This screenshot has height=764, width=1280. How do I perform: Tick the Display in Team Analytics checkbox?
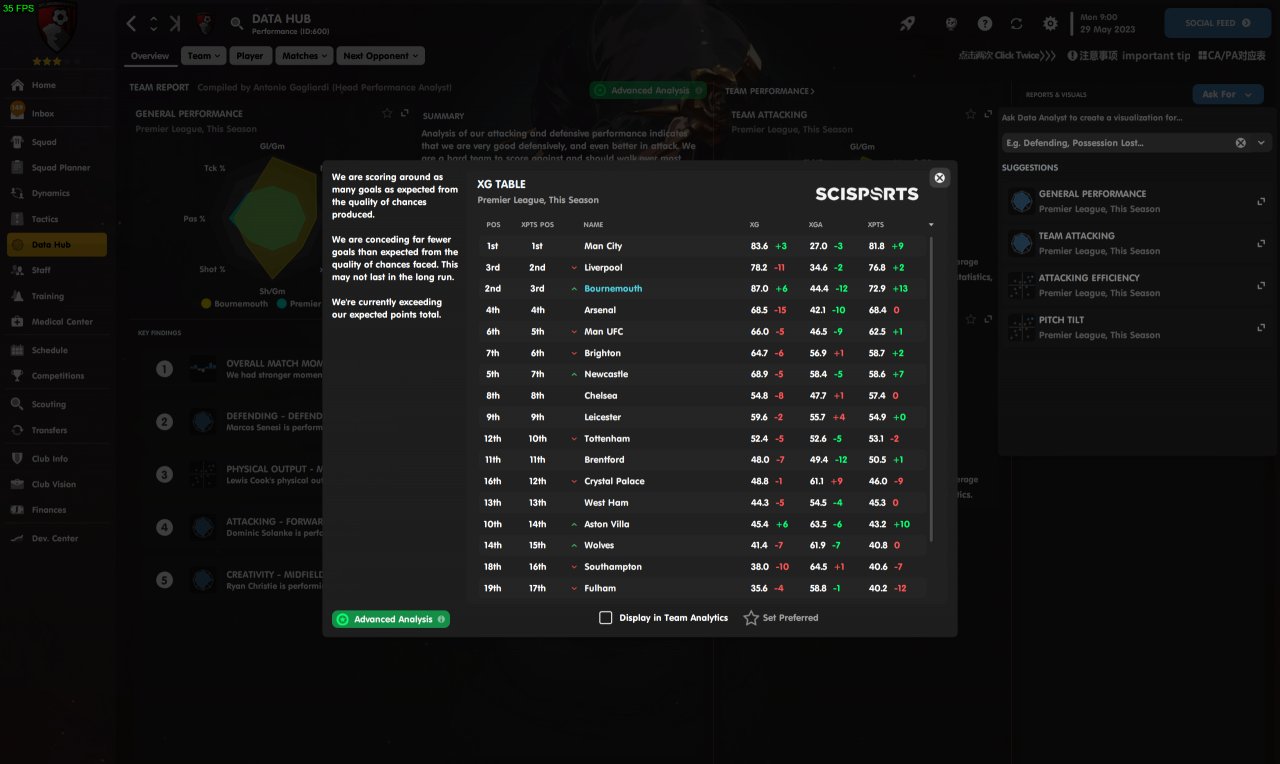605,618
